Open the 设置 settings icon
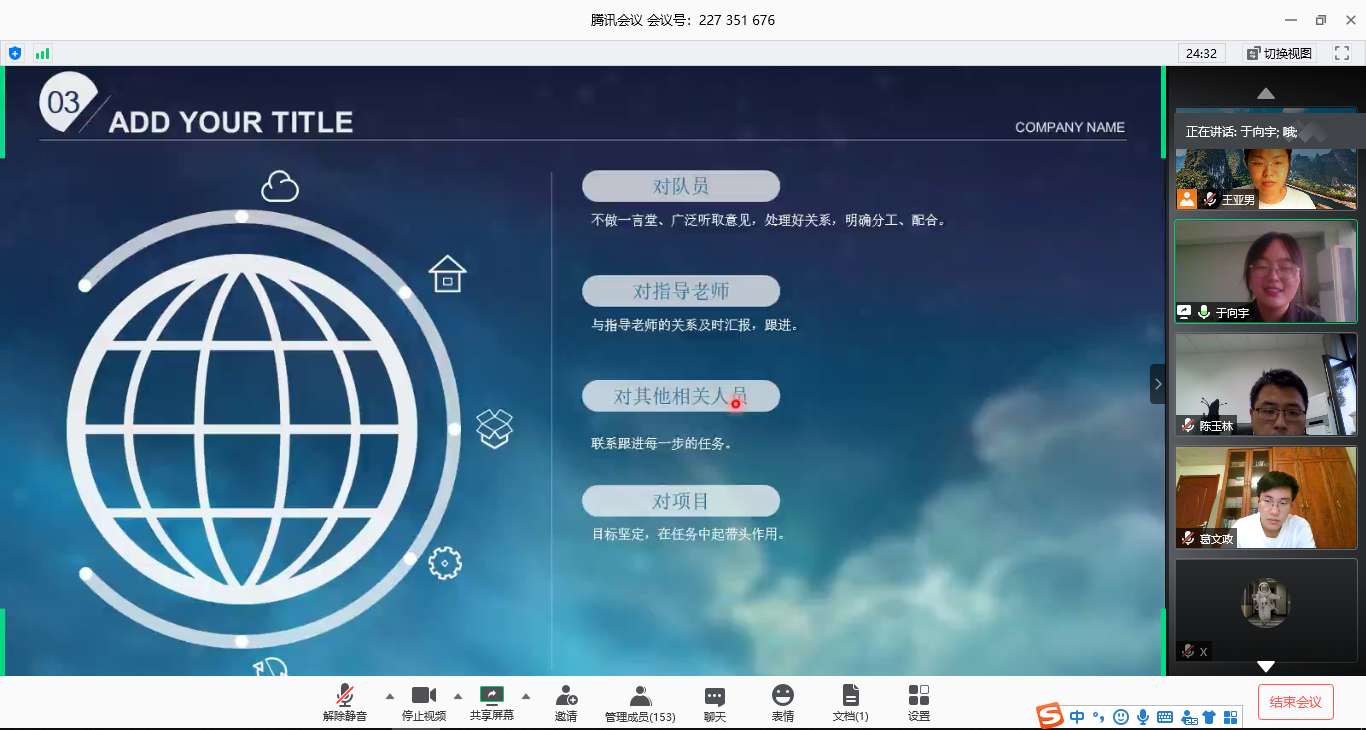This screenshot has width=1366, height=730. click(918, 695)
